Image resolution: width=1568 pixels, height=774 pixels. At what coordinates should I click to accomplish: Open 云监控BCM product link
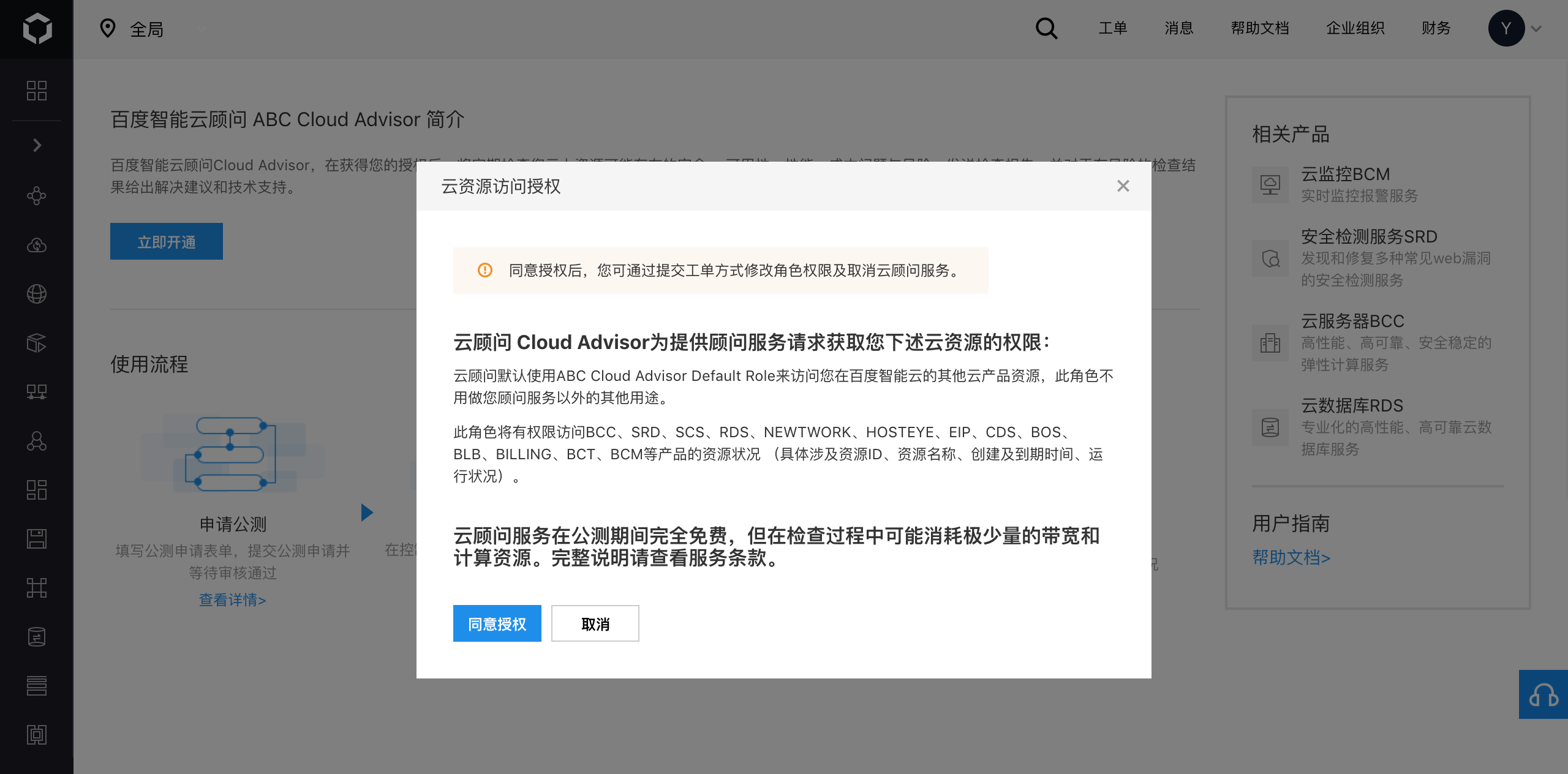pyautogui.click(x=1345, y=174)
